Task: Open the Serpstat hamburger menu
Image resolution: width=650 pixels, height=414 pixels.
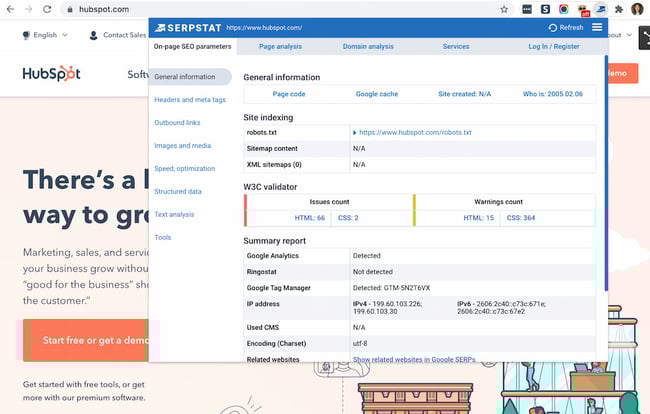Action: 597,27
